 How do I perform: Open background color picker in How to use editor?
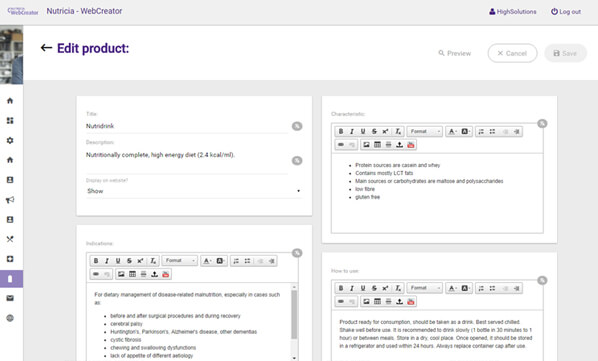coord(465,288)
